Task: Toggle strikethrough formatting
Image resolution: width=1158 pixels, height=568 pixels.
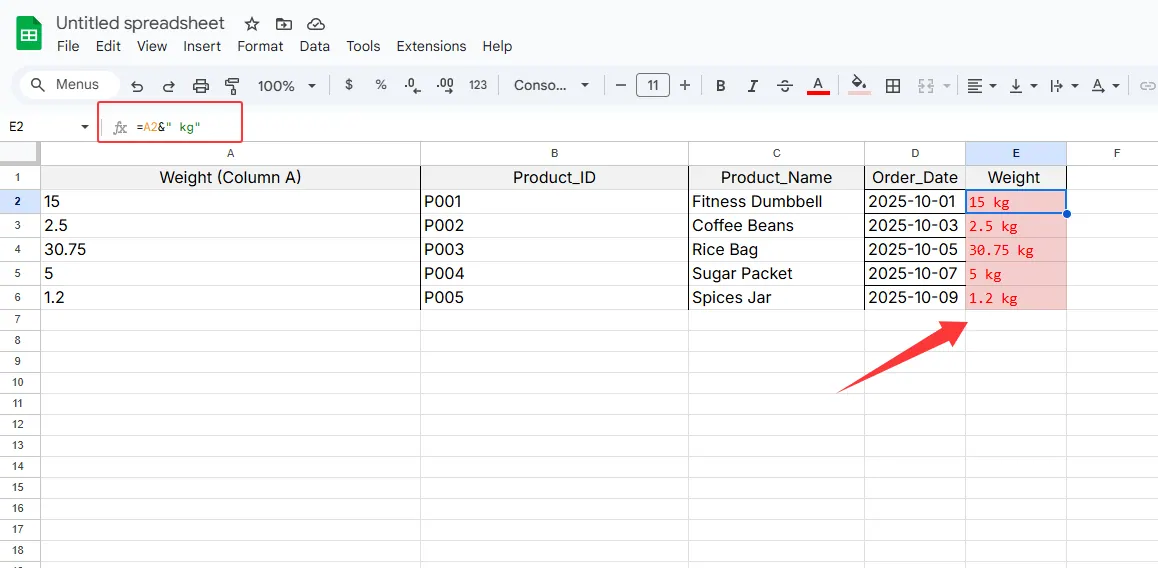Action: point(785,86)
